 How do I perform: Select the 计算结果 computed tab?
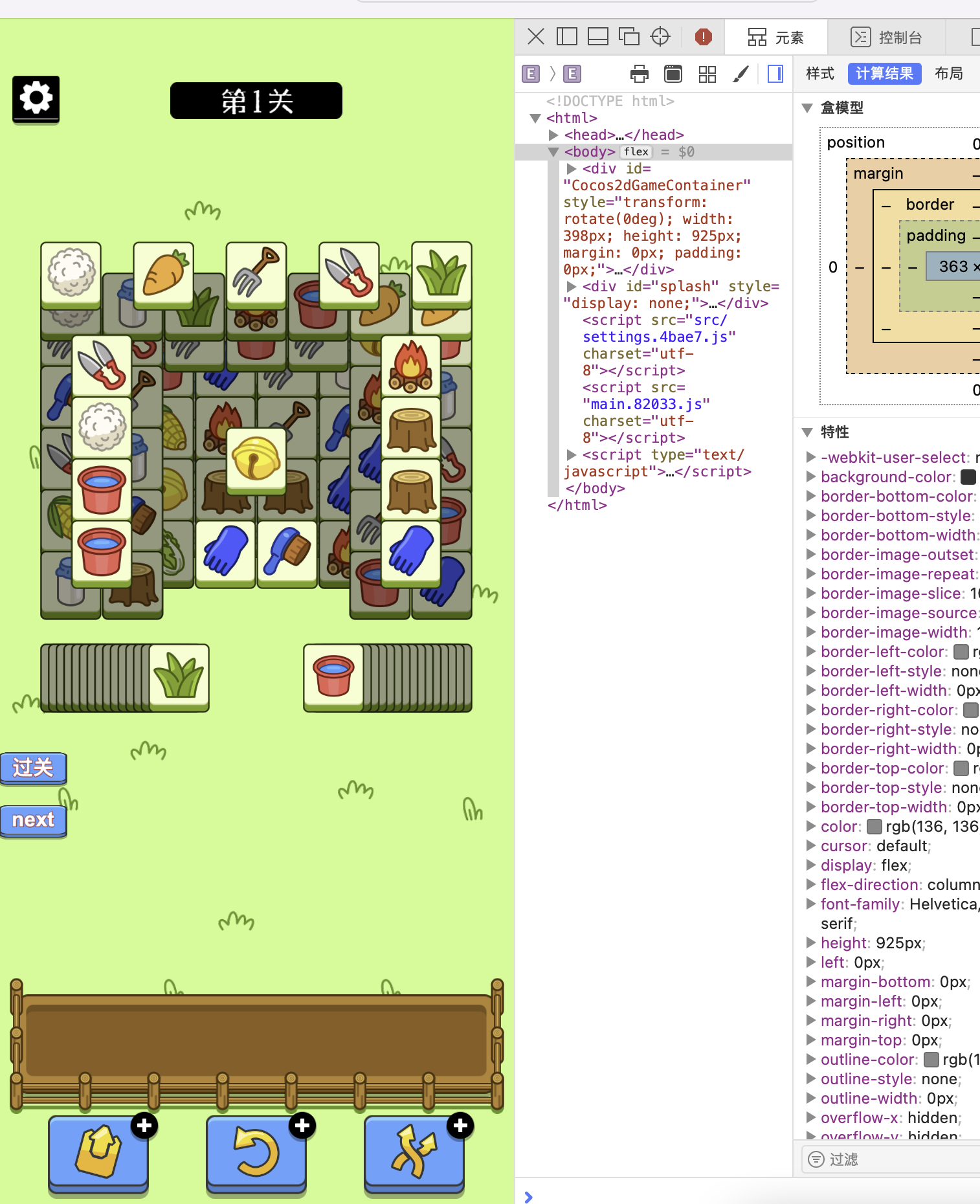pos(884,74)
